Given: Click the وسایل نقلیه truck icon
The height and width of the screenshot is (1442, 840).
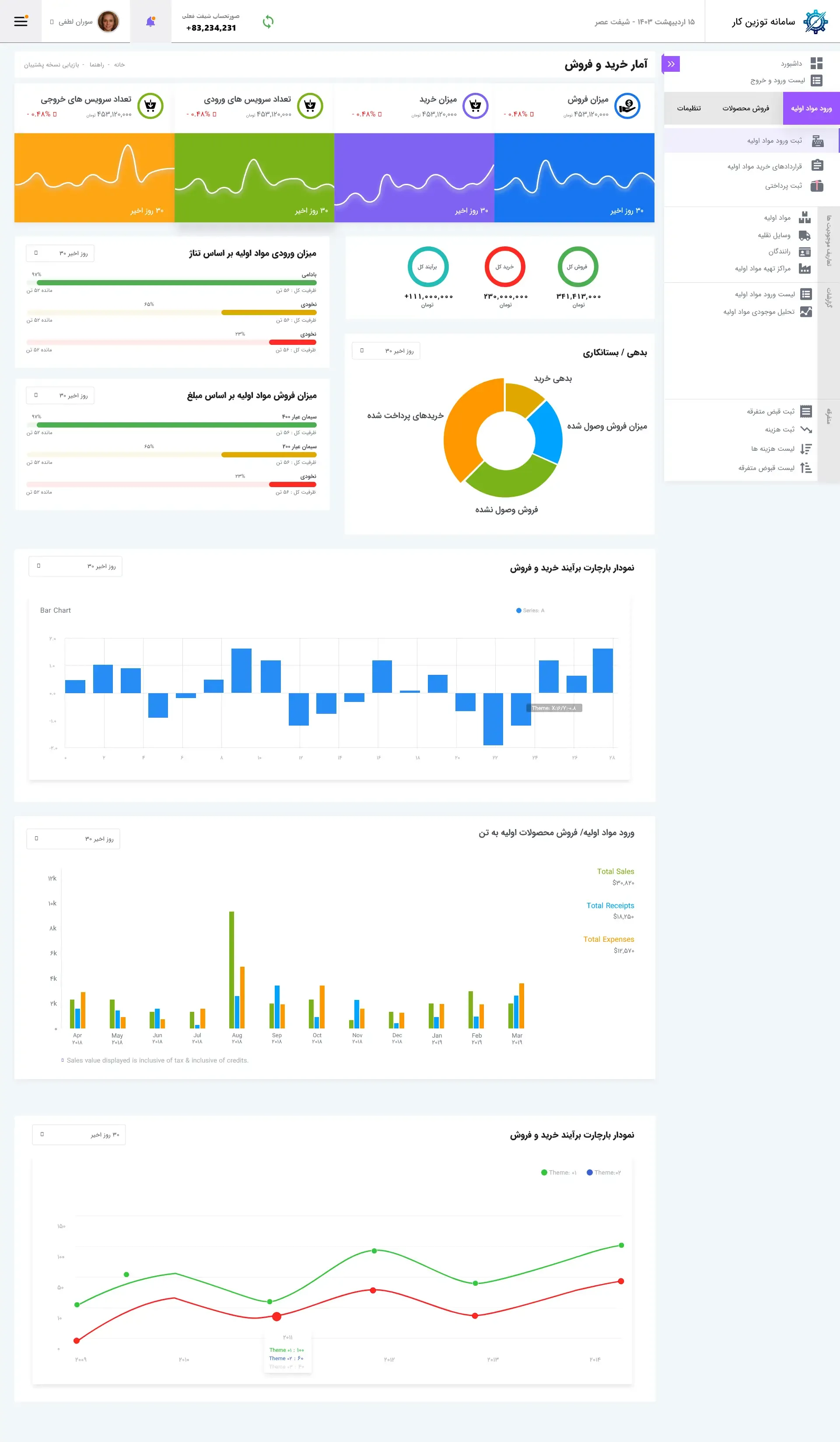Looking at the screenshot, I should click(x=805, y=235).
